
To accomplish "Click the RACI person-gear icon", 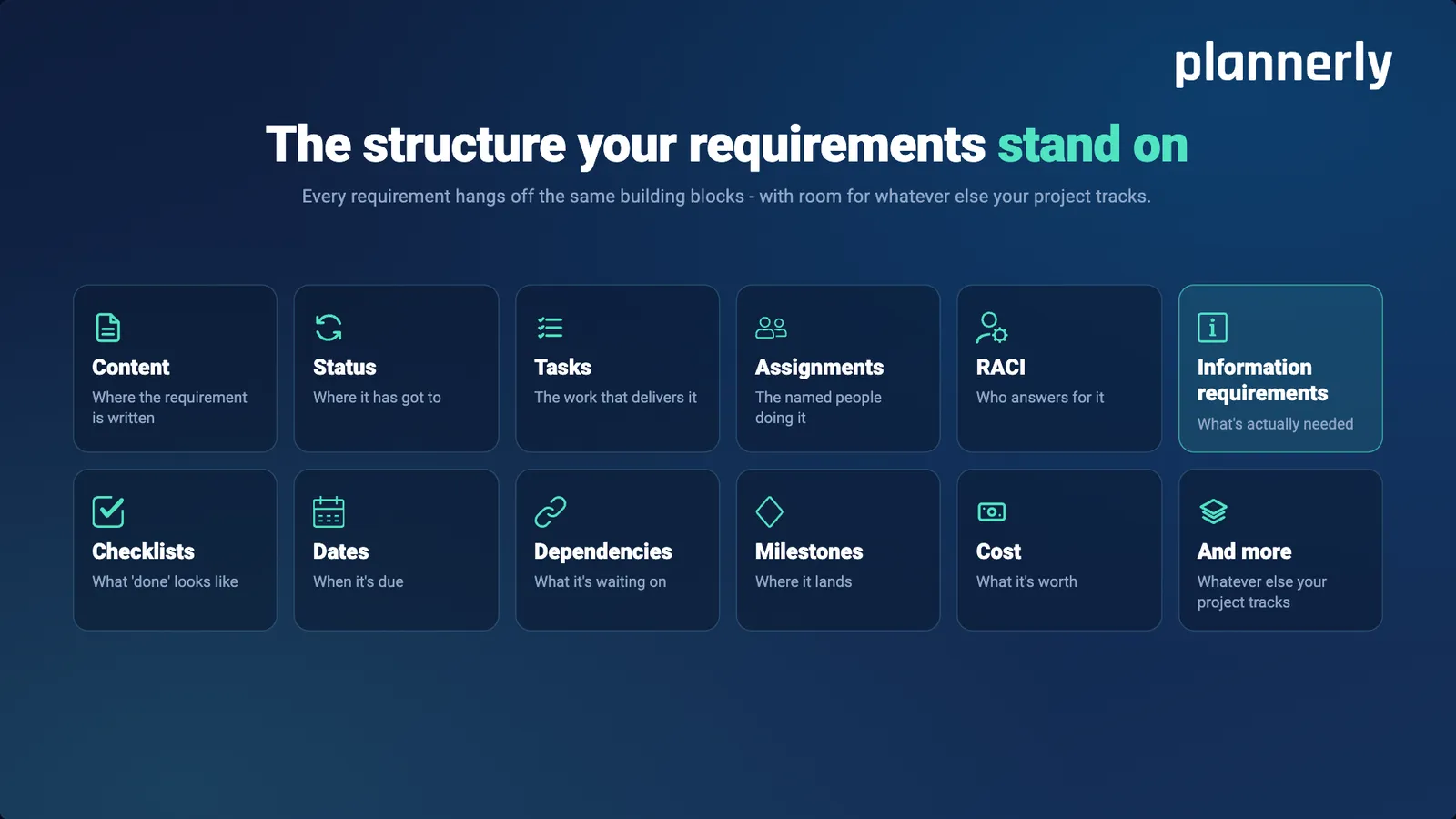I will click(992, 328).
